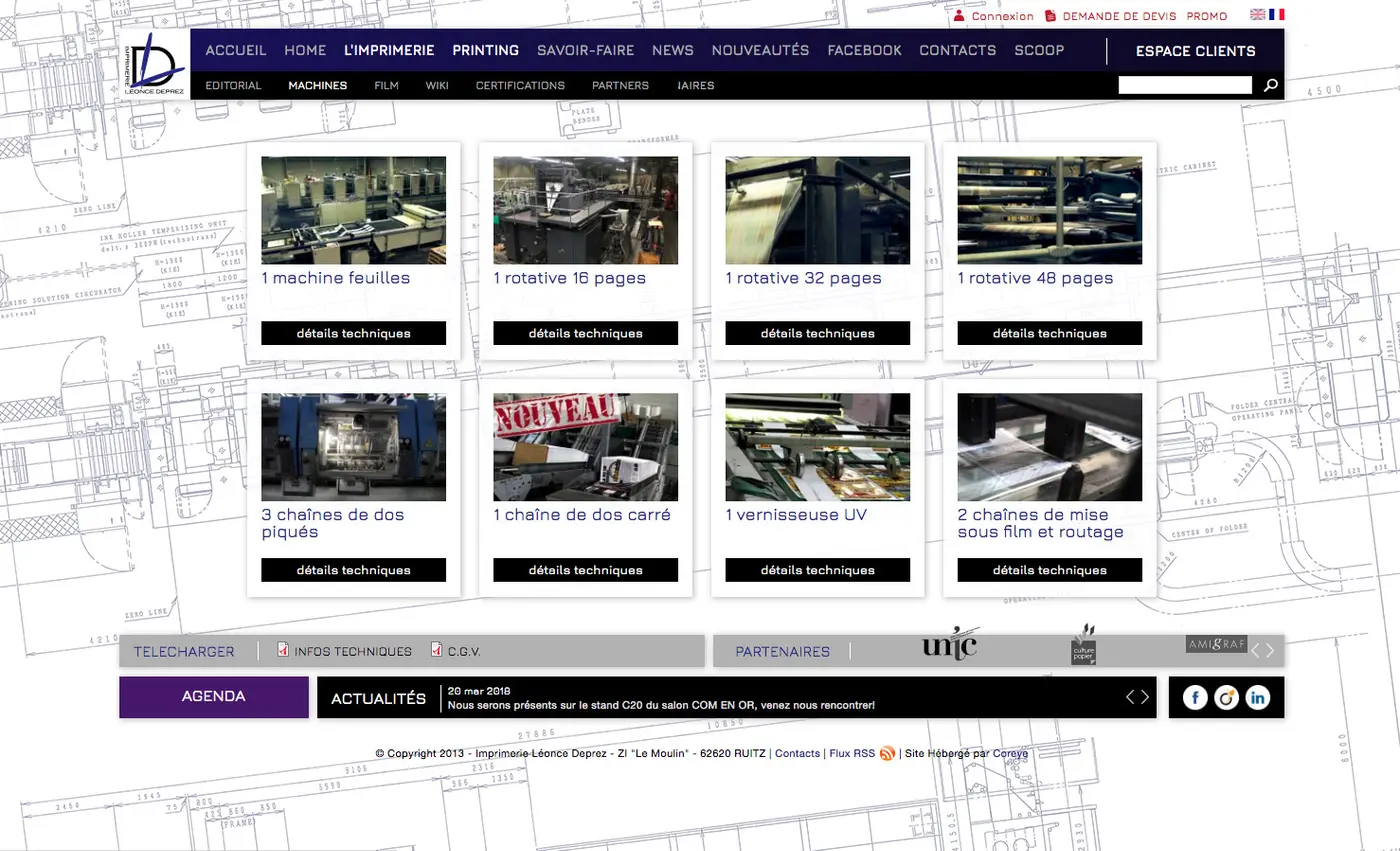Image resolution: width=1400 pixels, height=851 pixels.
Task: Select the Film submenu tab
Action: tap(387, 85)
